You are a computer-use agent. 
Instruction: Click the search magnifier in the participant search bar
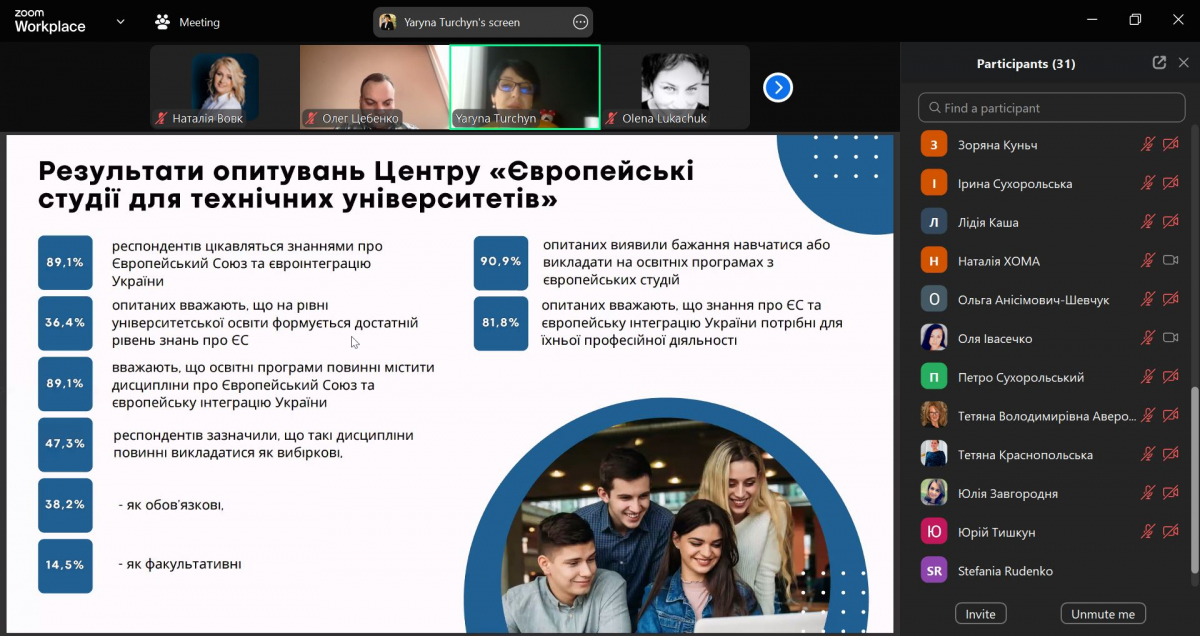pos(935,107)
